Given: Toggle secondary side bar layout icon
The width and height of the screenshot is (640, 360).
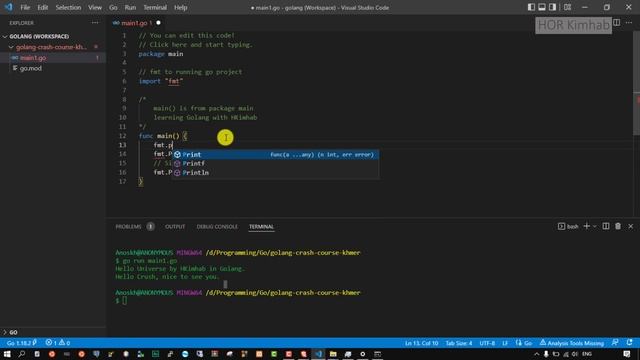Looking at the screenshot, I should (x=552, y=7).
